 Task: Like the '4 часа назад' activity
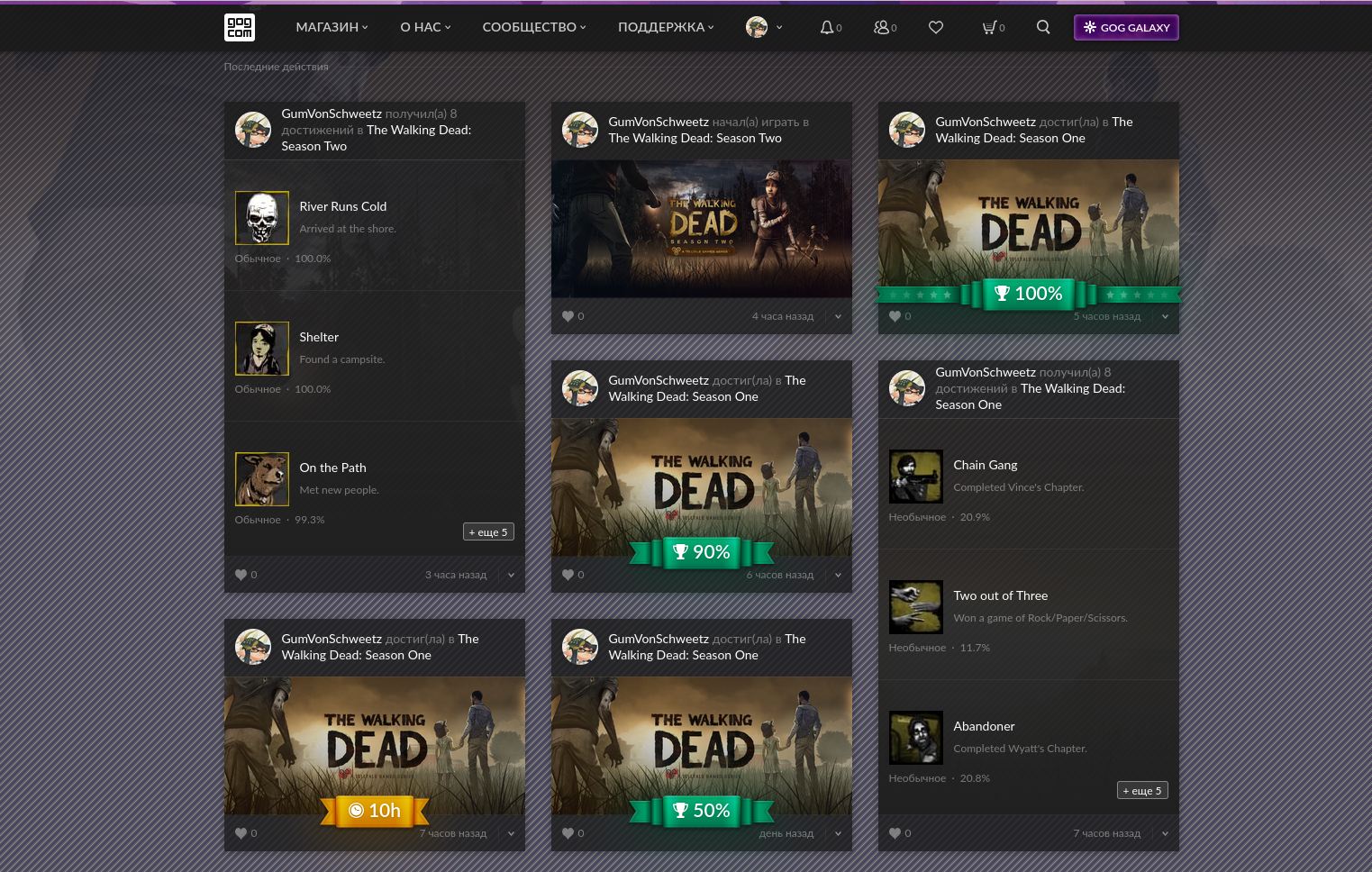point(568,316)
